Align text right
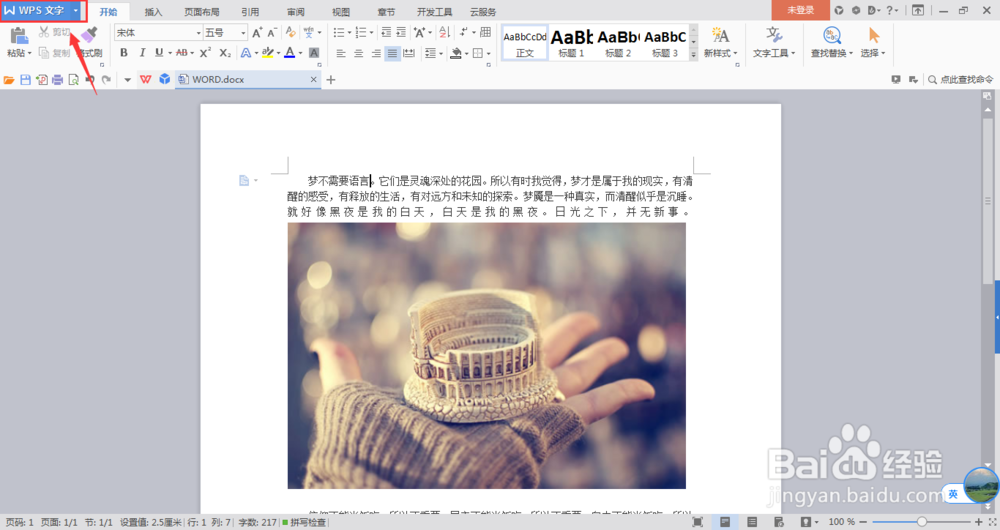Viewport: 1000px width, 530px height. [376, 54]
